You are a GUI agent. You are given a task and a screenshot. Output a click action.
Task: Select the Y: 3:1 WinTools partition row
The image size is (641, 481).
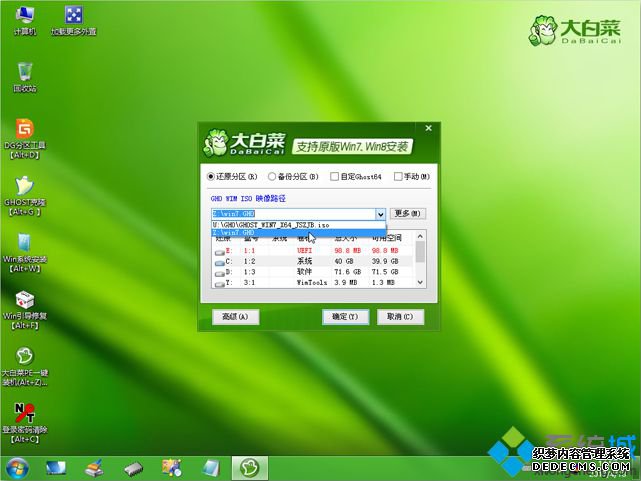coord(314,282)
